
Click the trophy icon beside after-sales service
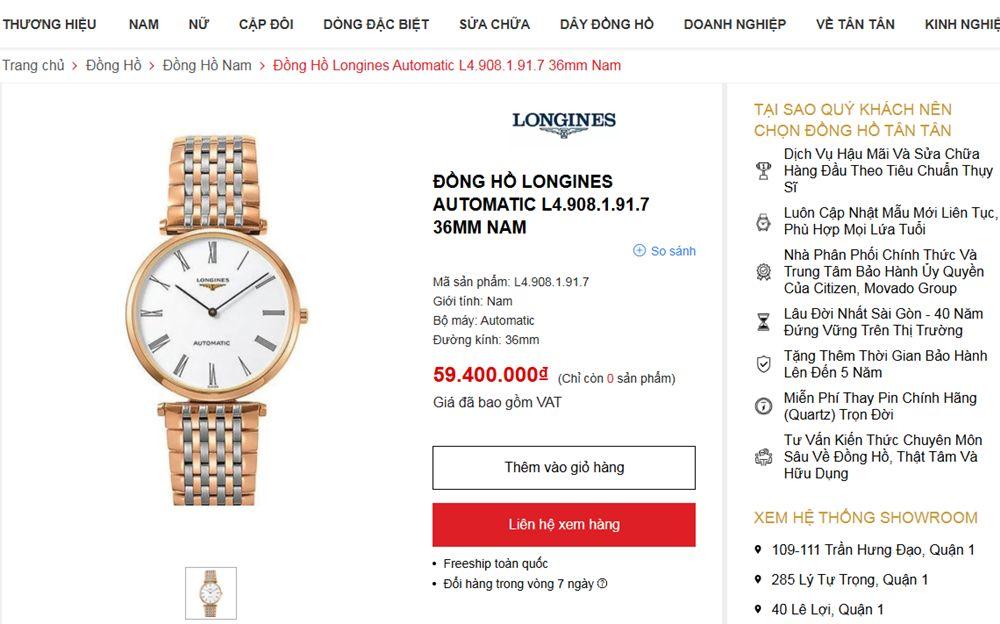coord(764,170)
